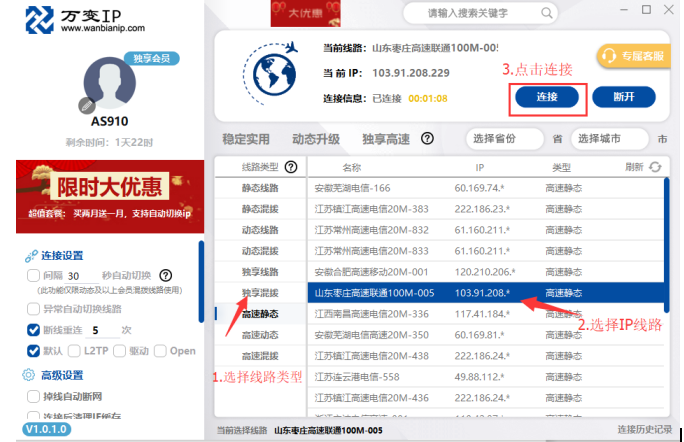Image resolution: width=684 pixels, height=442 pixels.
Task: Click the 高级设置 gear icon
Action: point(28,375)
